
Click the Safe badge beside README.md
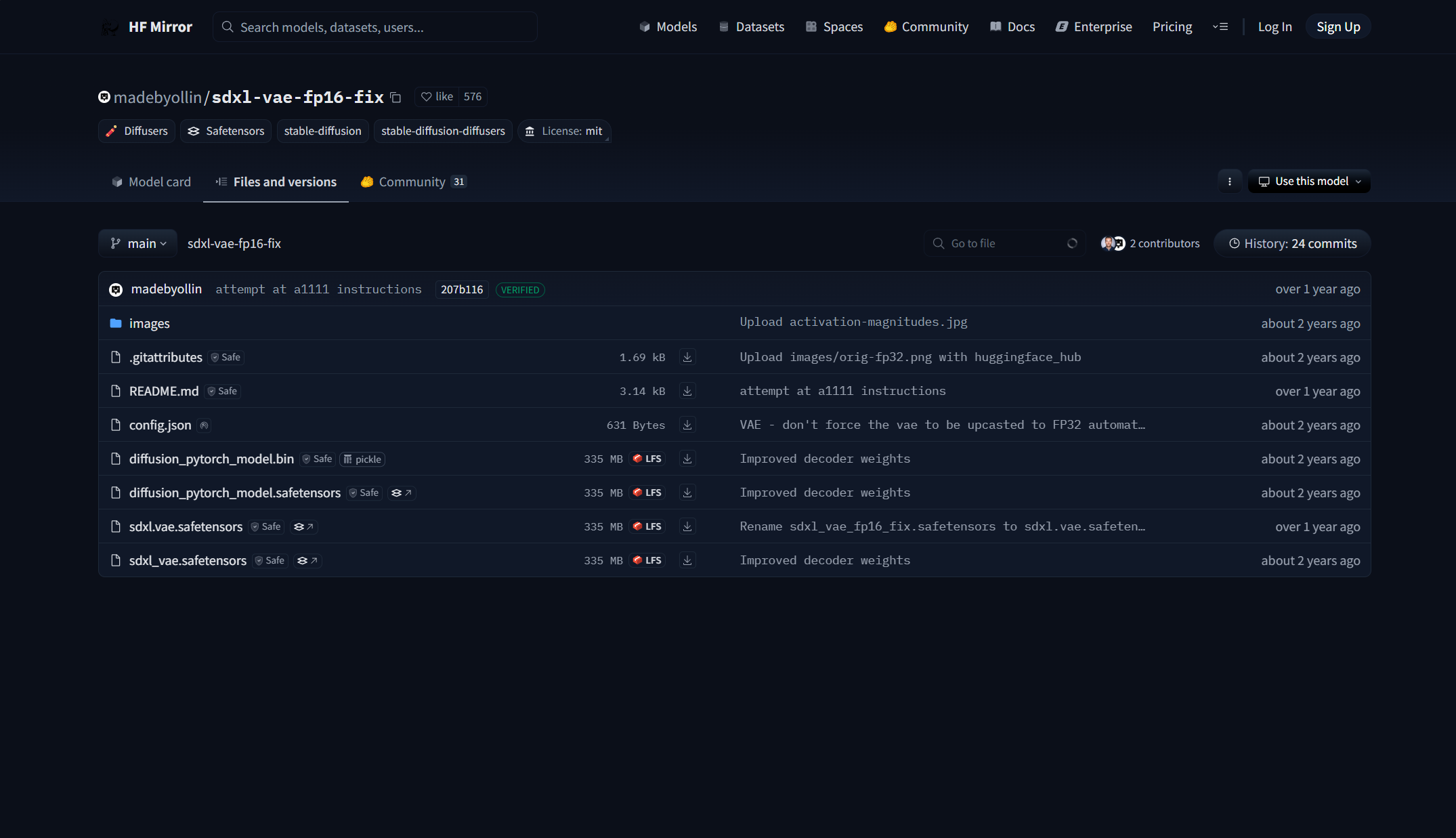click(x=223, y=391)
